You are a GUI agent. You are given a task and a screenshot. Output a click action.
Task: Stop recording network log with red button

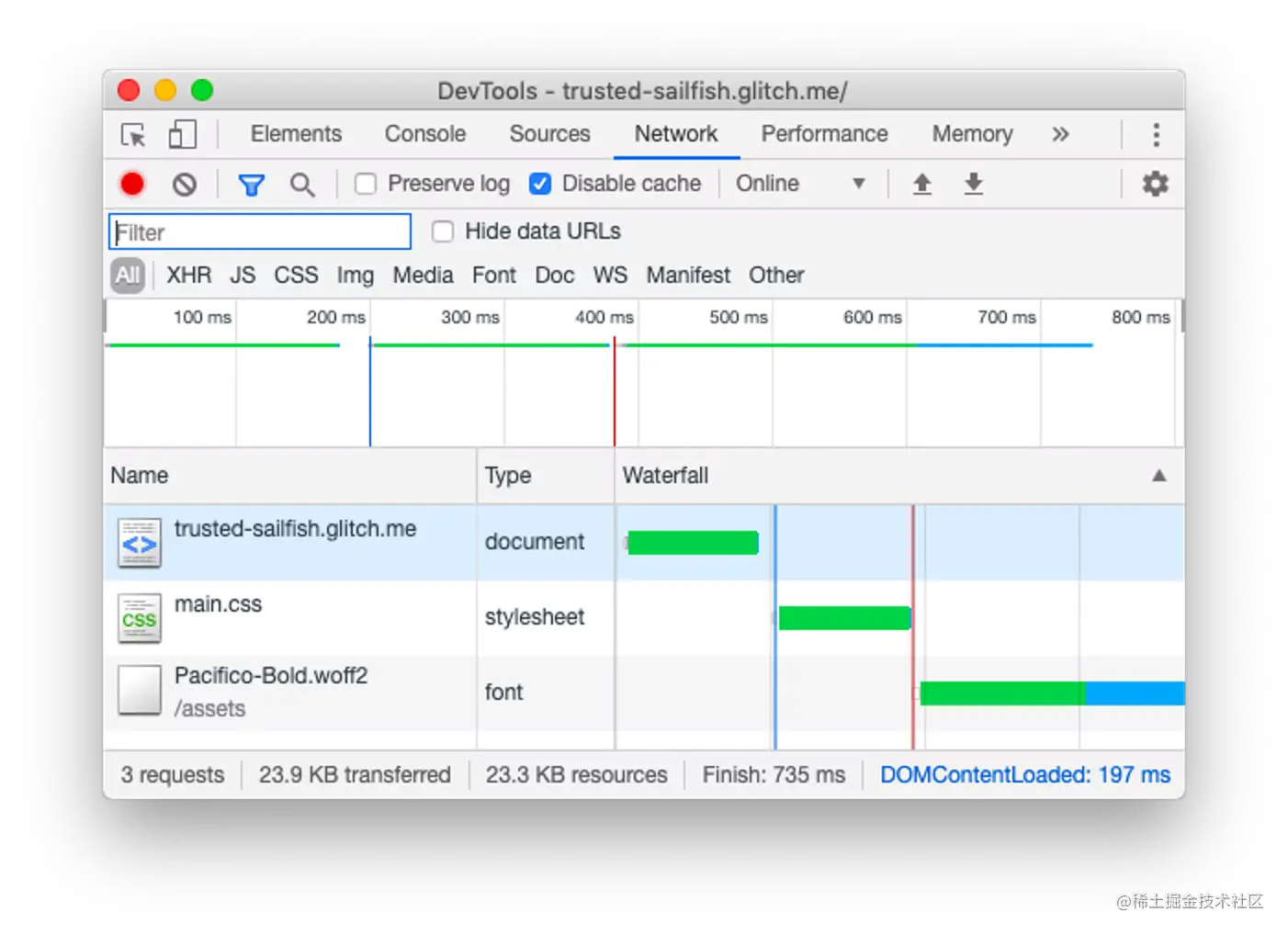point(132,185)
